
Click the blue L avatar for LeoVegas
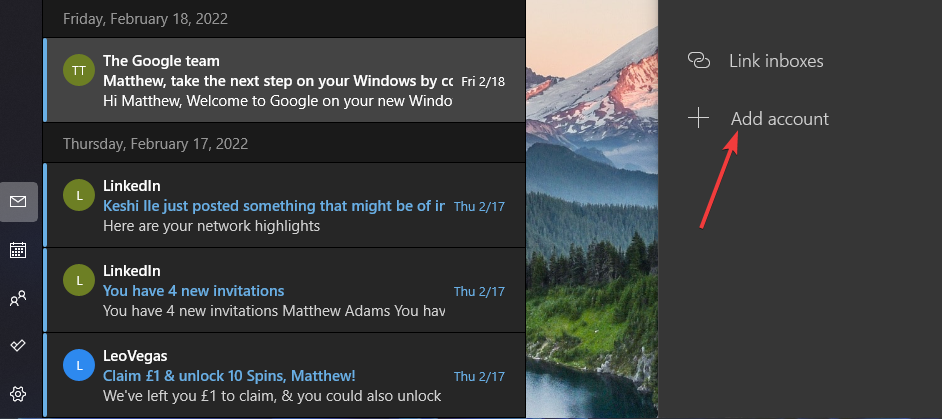pyautogui.click(x=78, y=366)
